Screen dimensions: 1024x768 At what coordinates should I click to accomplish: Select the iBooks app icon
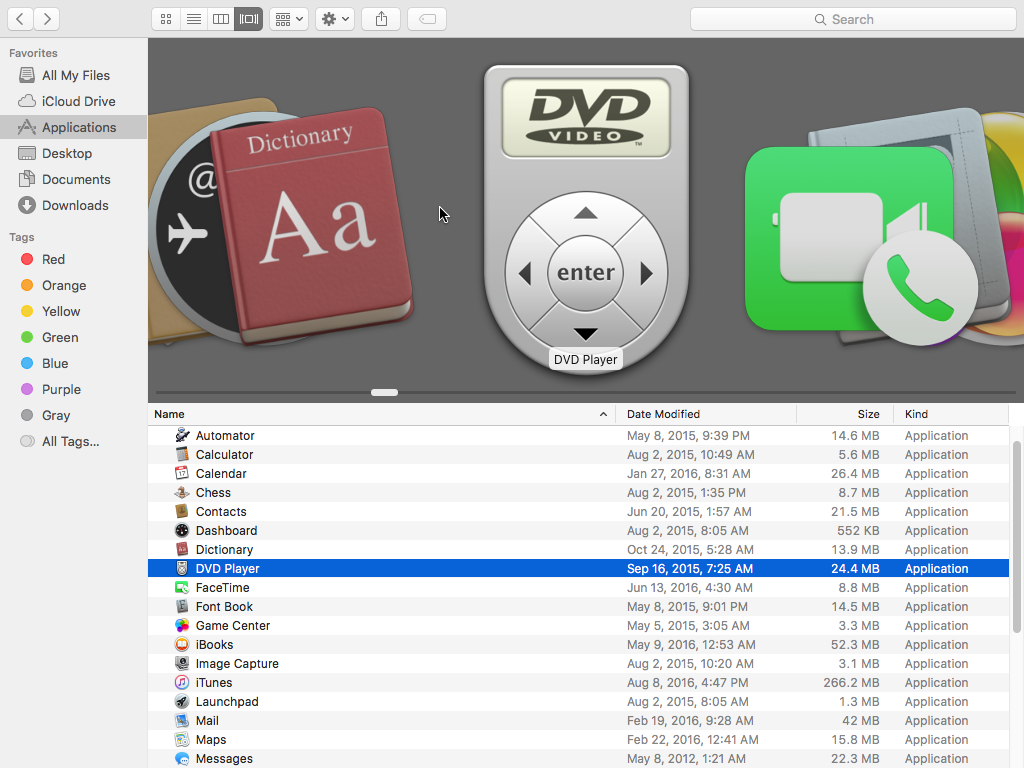pos(182,644)
